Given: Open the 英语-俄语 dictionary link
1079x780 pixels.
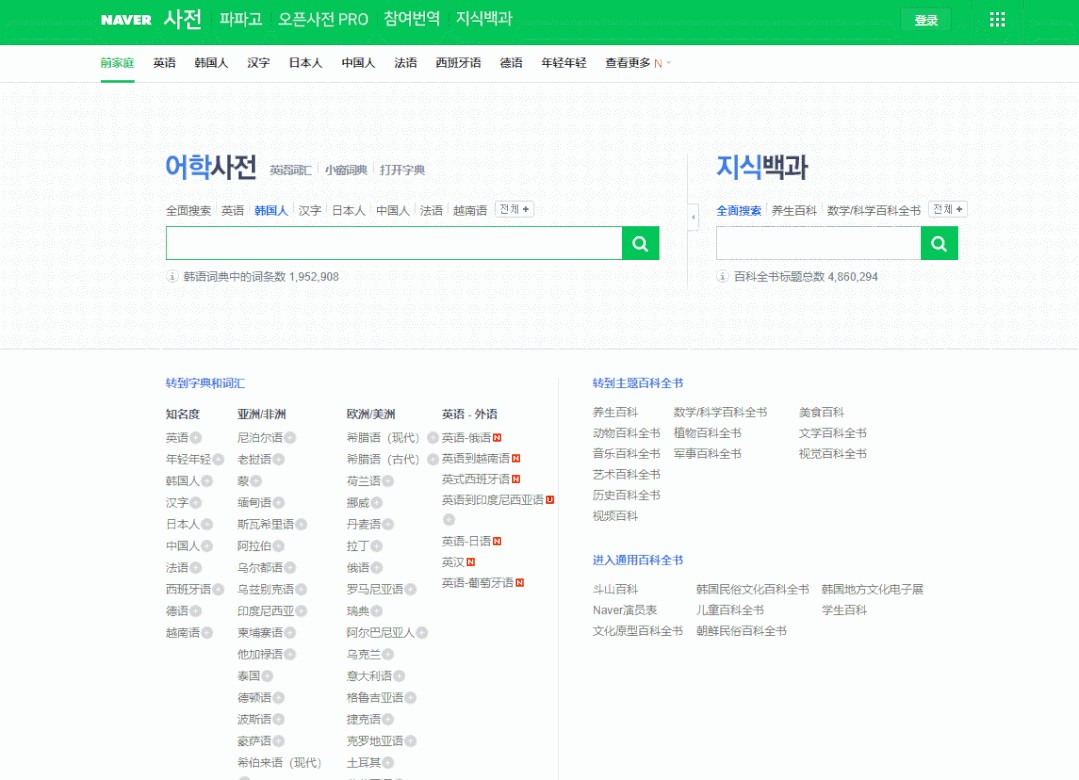Looking at the screenshot, I should point(466,438).
